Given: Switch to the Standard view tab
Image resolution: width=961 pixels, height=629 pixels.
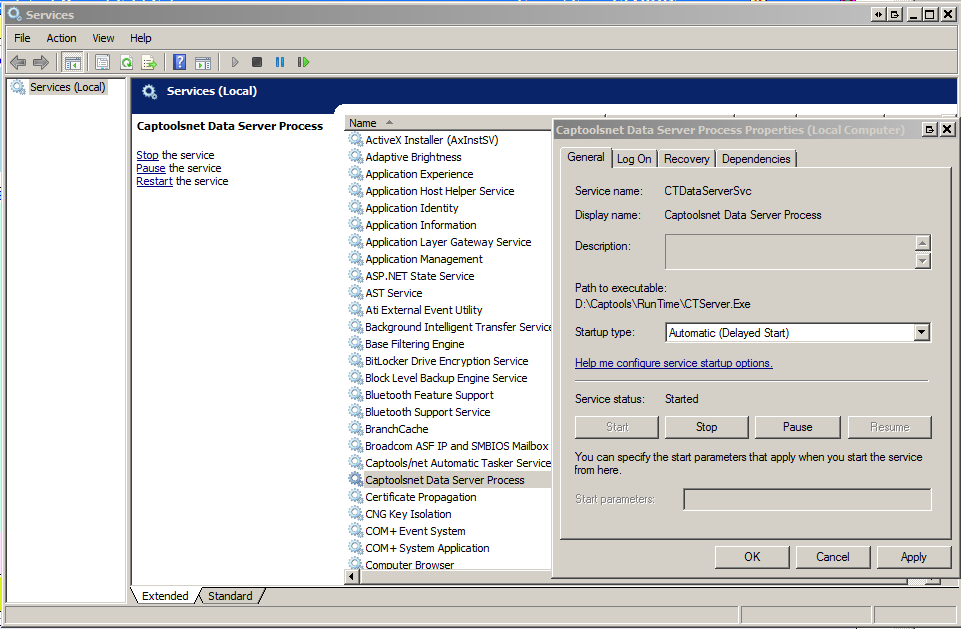Looking at the screenshot, I should pyautogui.click(x=230, y=596).
